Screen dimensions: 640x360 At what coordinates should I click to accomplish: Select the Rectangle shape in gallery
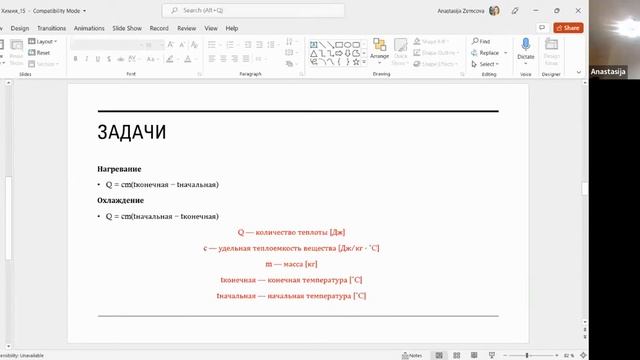tap(339, 44)
